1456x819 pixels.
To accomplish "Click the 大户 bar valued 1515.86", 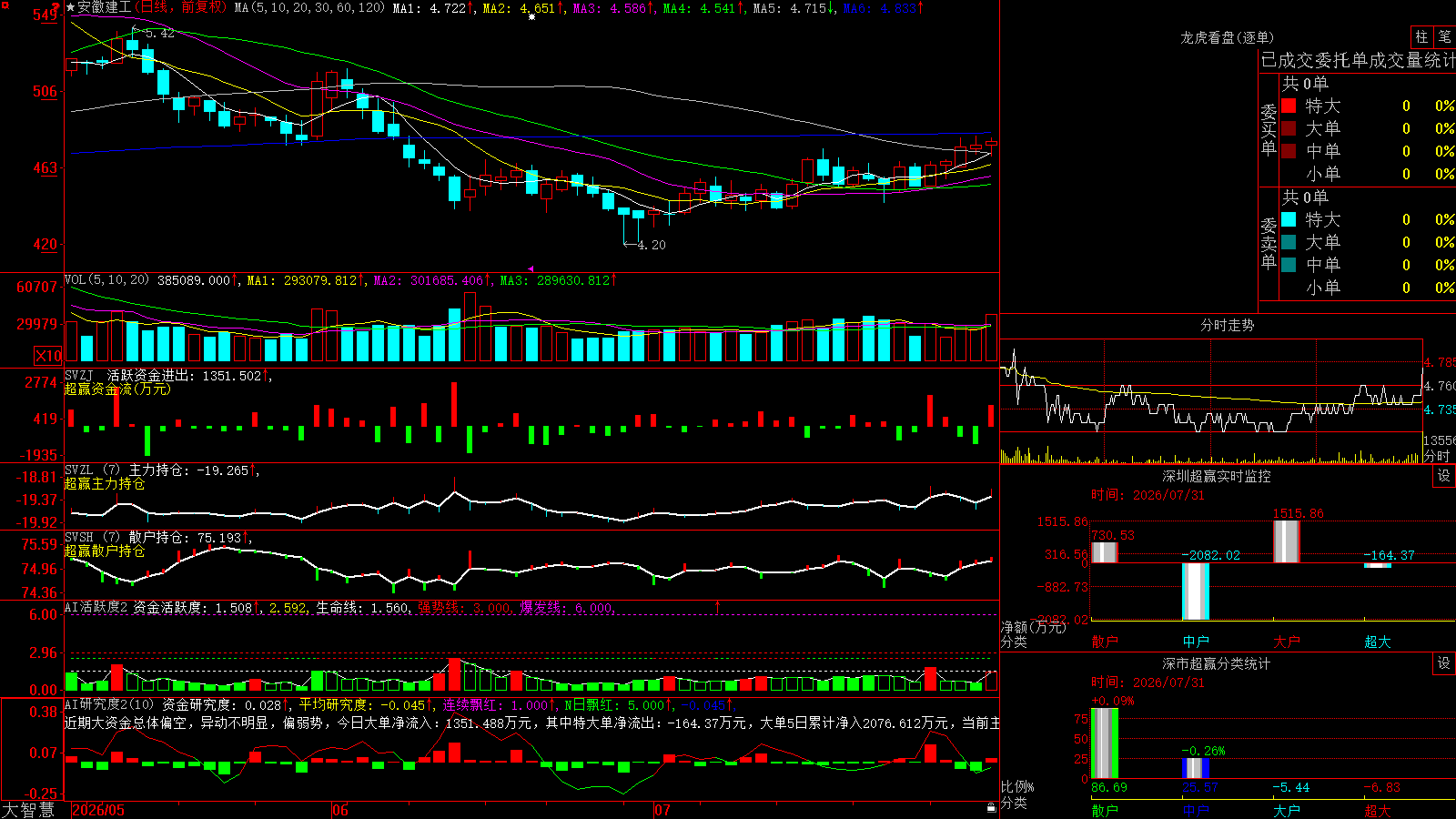I will (x=1287, y=541).
